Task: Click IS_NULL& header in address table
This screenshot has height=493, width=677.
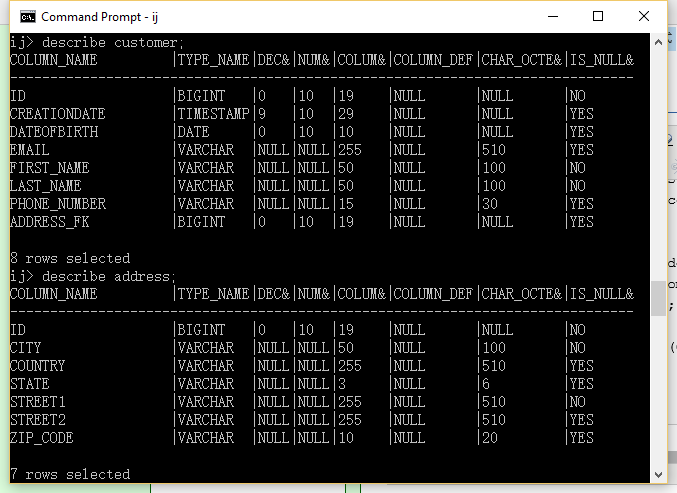Action: (x=602, y=294)
